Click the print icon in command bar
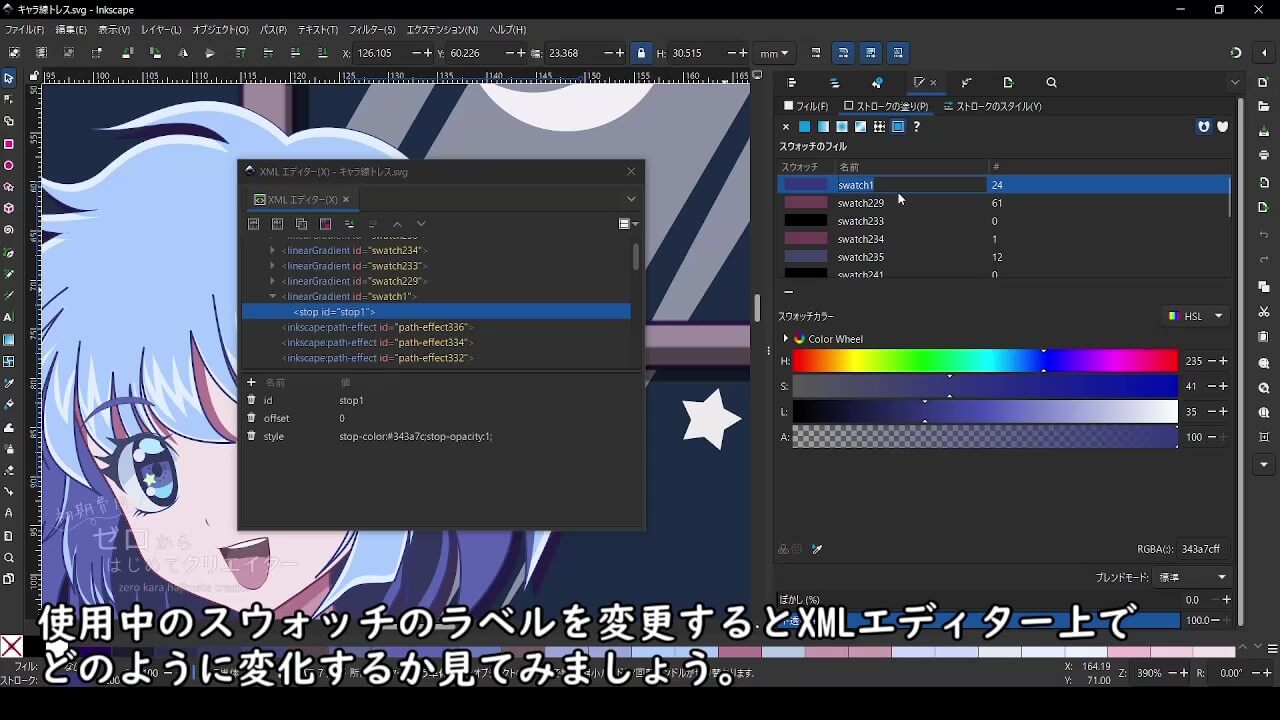Image resolution: width=1280 pixels, height=720 pixels. (x=1264, y=155)
